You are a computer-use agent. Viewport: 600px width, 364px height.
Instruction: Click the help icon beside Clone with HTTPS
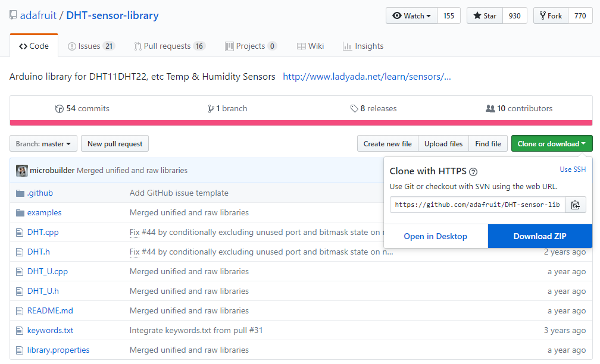(473, 172)
